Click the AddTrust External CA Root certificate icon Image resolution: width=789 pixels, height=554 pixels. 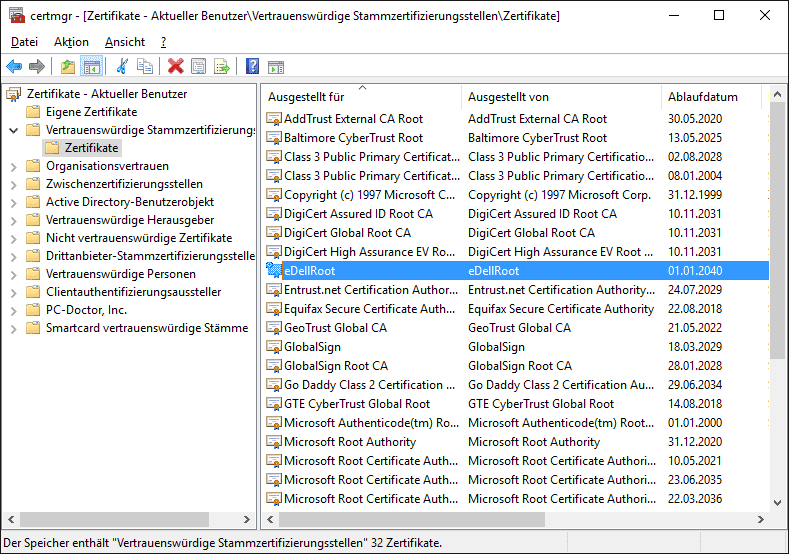pyautogui.click(x=273, y=119)
